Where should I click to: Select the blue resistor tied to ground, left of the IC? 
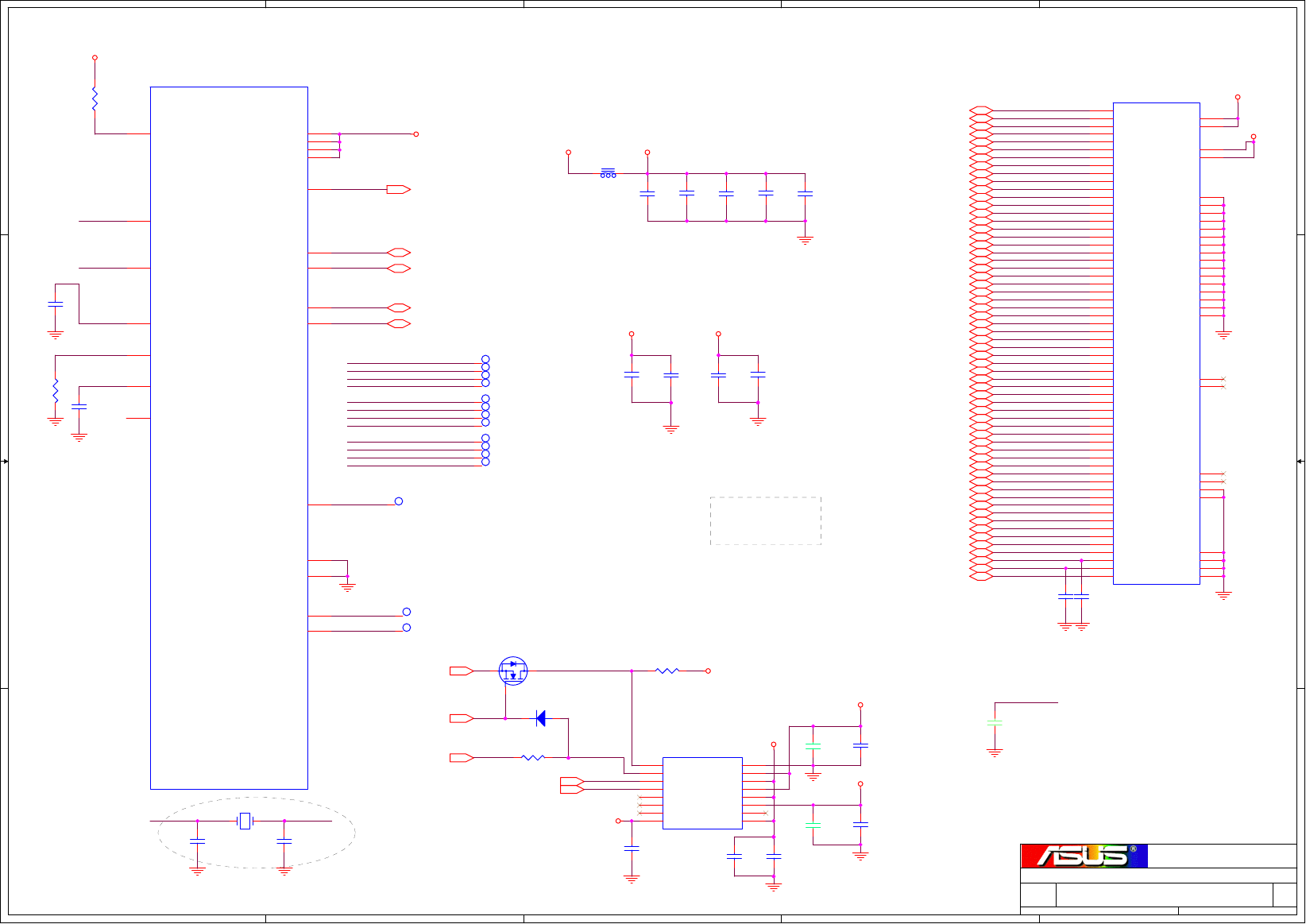pyautogui.click(x=55, y=391)
